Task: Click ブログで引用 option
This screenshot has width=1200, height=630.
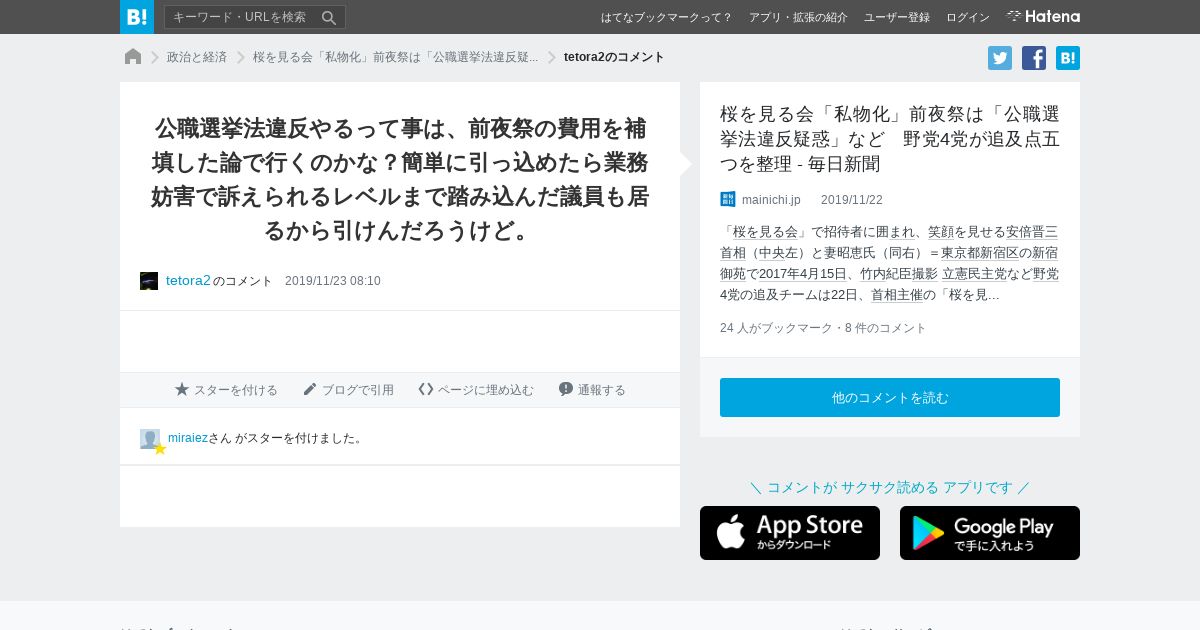Action: pyautogui.click(x=348, y=390)
